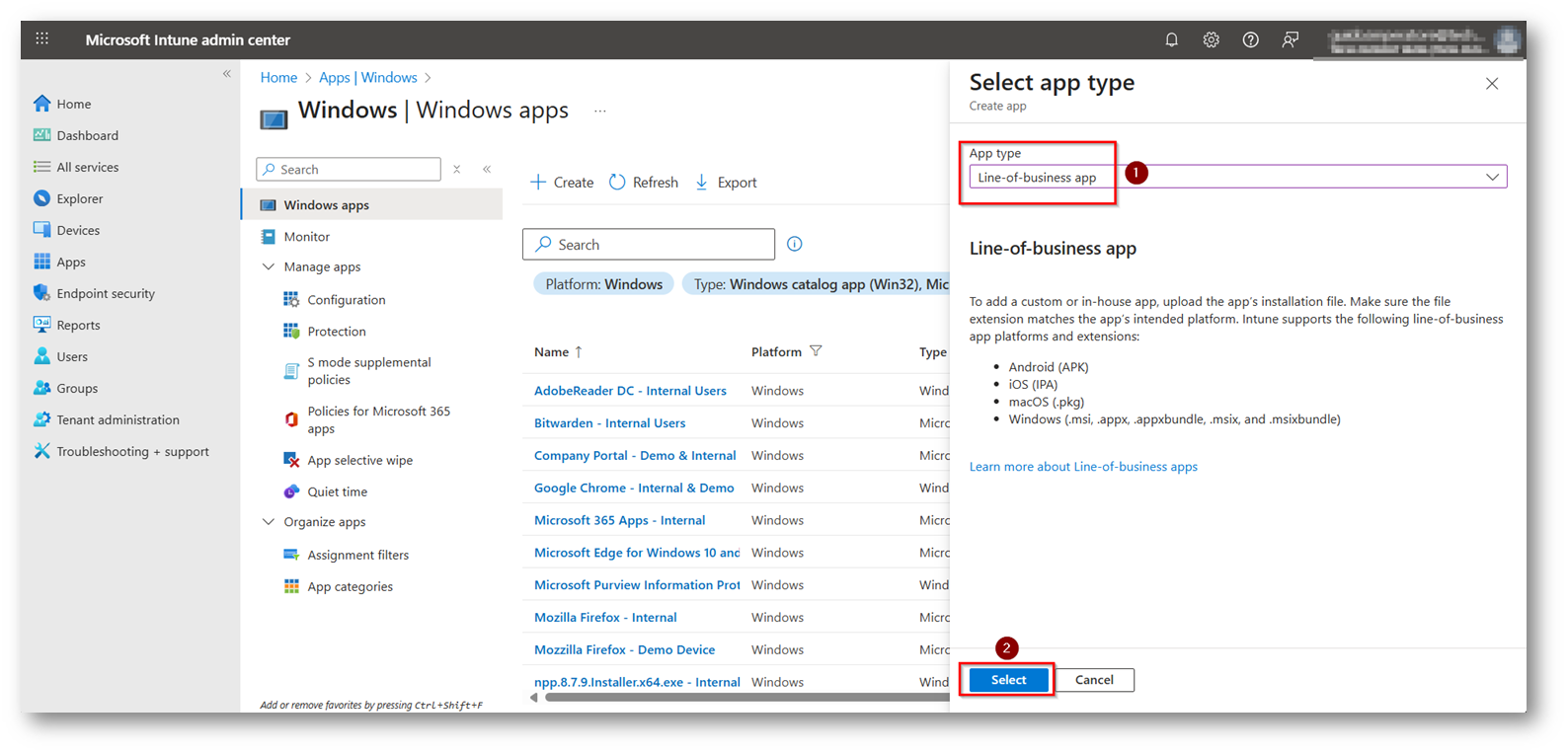Select Windows apps menu item

click(371, 204)
